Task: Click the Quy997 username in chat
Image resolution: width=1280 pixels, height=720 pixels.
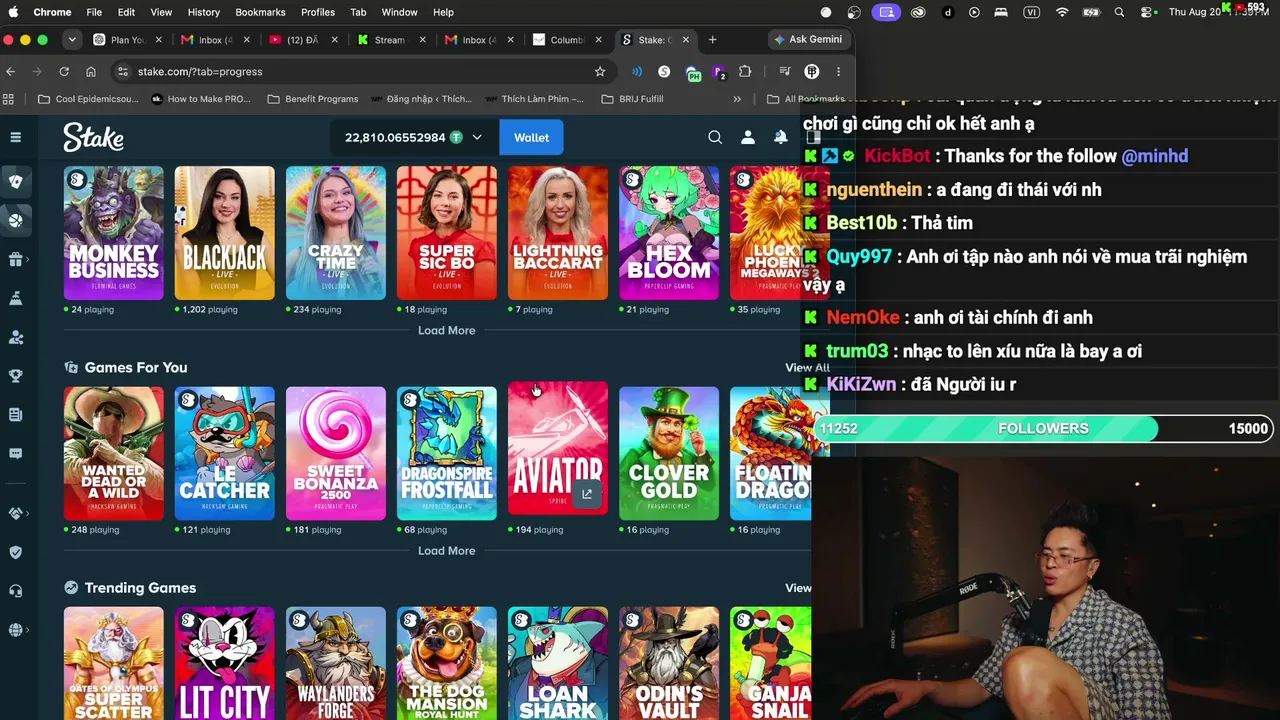Action: (859, 257)
